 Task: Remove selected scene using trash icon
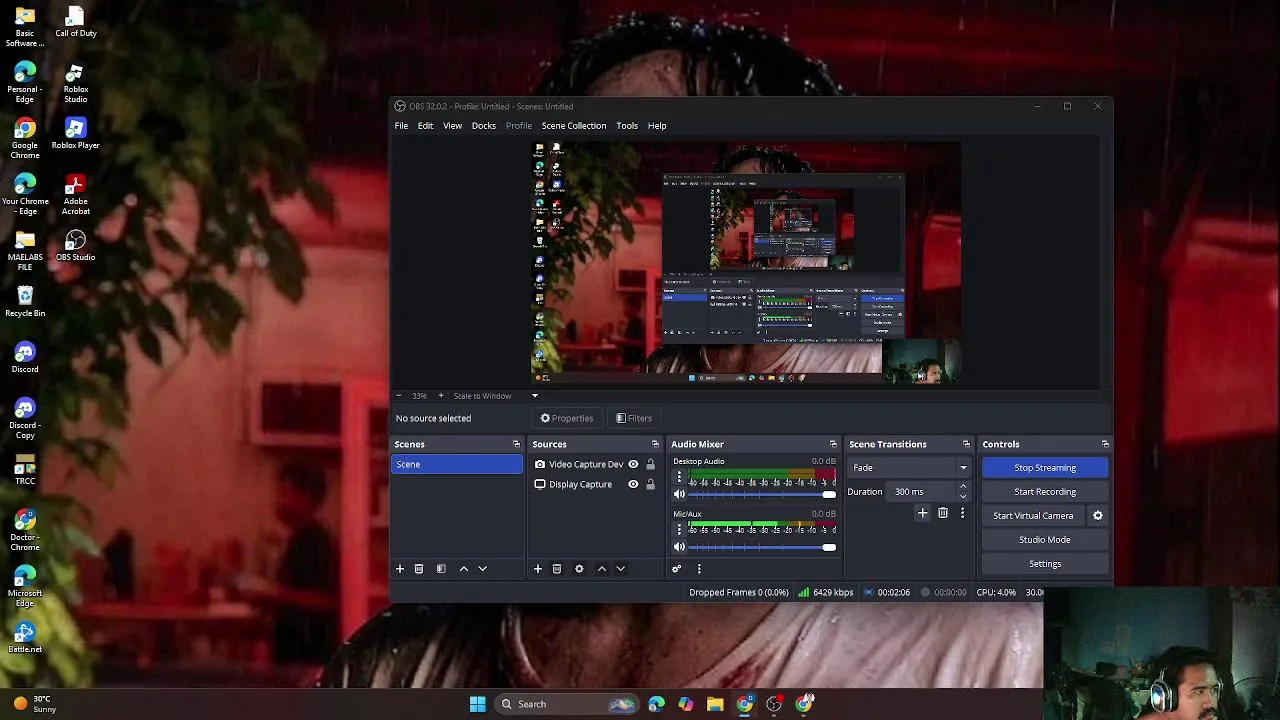(x=419, y=569)
